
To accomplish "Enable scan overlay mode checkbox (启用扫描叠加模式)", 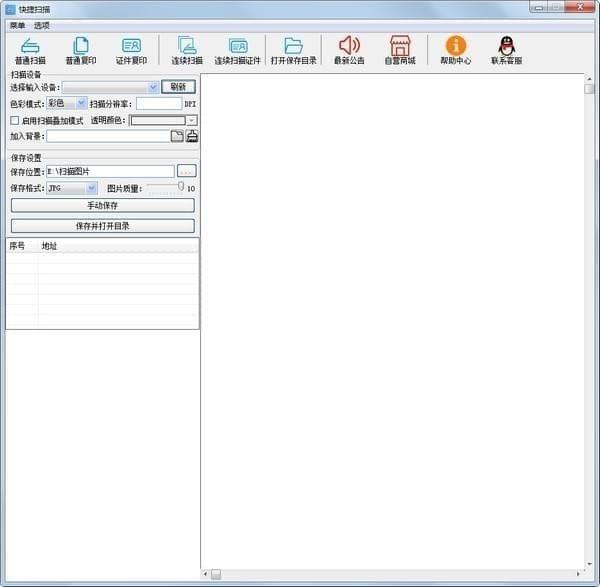I will 15,121.
